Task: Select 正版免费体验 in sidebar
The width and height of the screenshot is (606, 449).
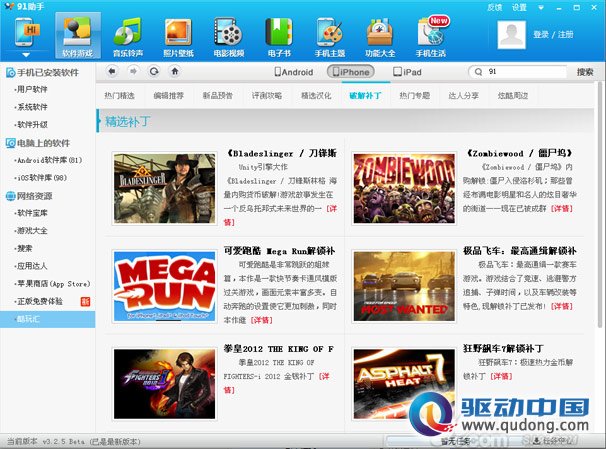Action: 39,301
